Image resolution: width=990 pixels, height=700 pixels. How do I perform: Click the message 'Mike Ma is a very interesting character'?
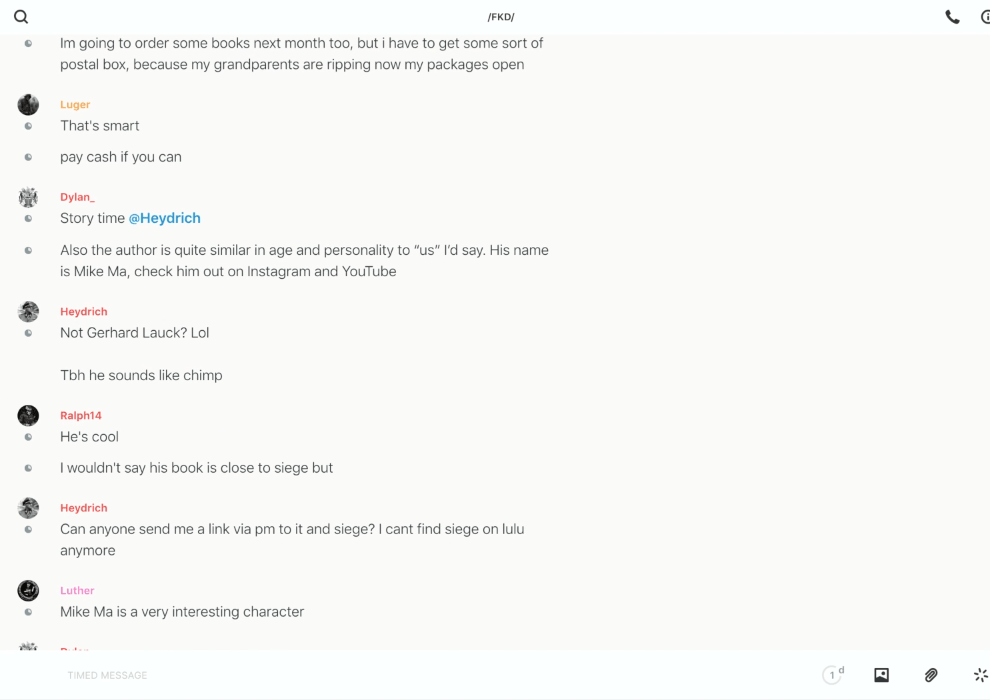182,611
